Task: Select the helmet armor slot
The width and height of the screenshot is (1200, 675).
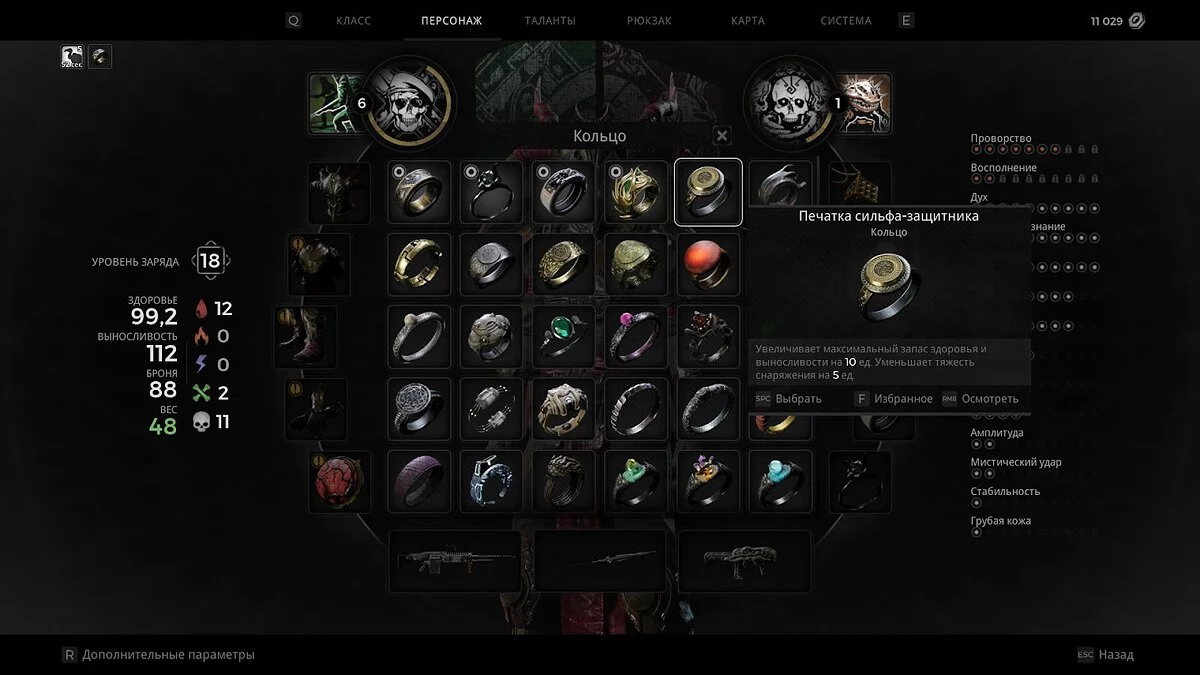Action: coord(339,192)
